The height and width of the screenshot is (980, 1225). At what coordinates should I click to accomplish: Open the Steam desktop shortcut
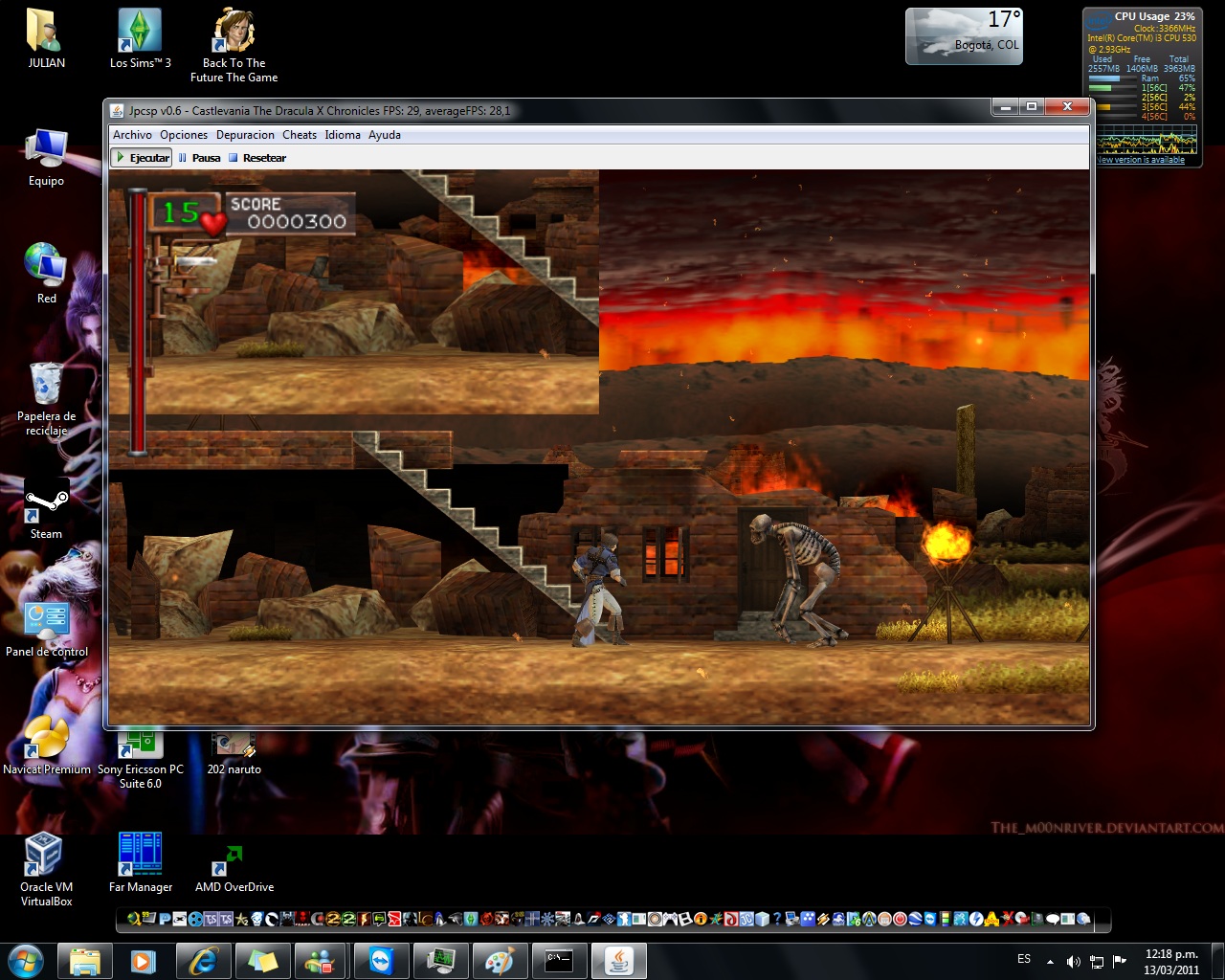click(x=46, y=507)
